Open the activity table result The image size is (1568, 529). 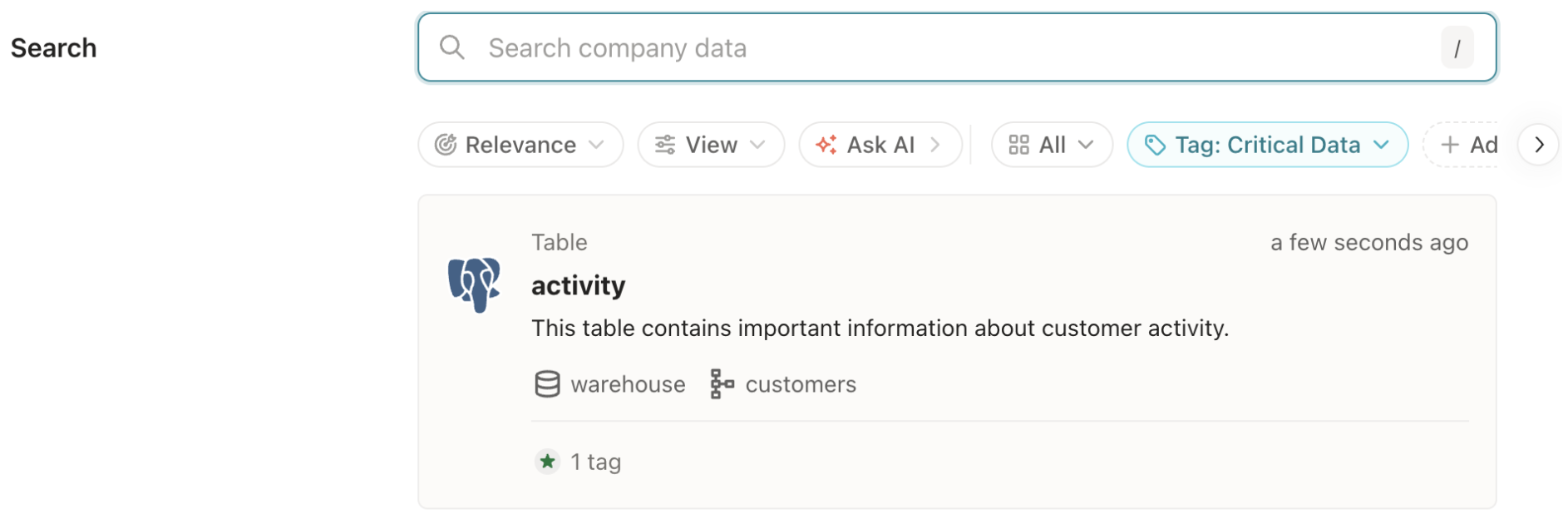click(x=578, y=284)
